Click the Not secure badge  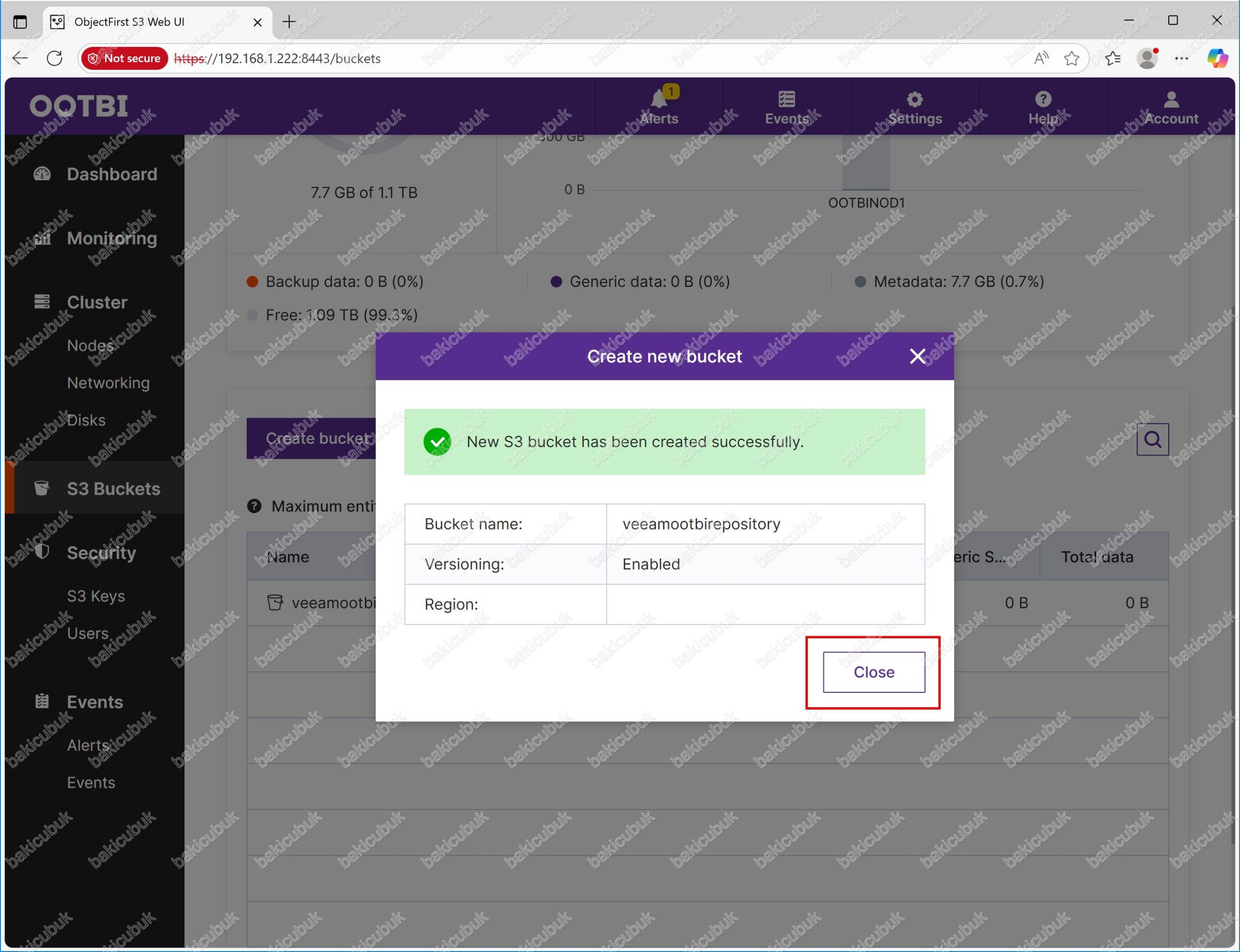124,58
